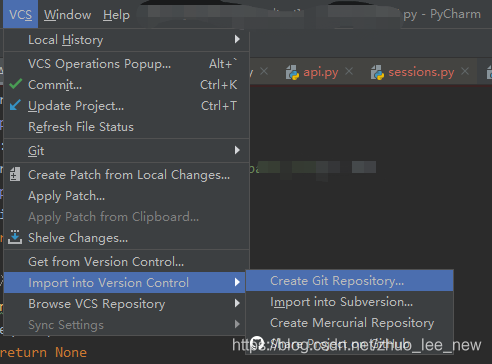Image resolution: width=492 pixels, height=364 pixels.
Task: Open the Help menu
Action: 116,15
